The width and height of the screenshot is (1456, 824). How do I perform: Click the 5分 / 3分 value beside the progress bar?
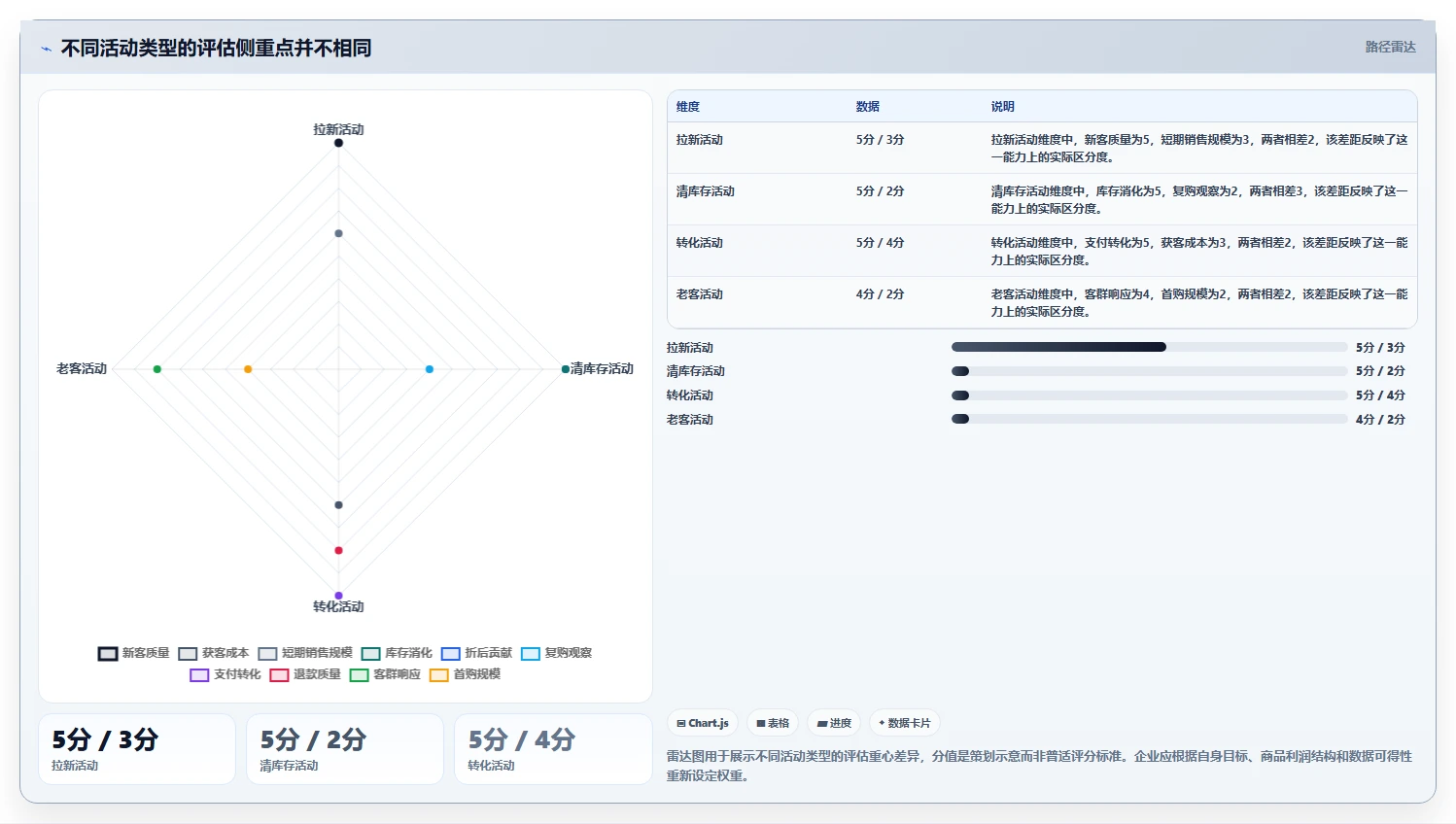(1380, 348)
